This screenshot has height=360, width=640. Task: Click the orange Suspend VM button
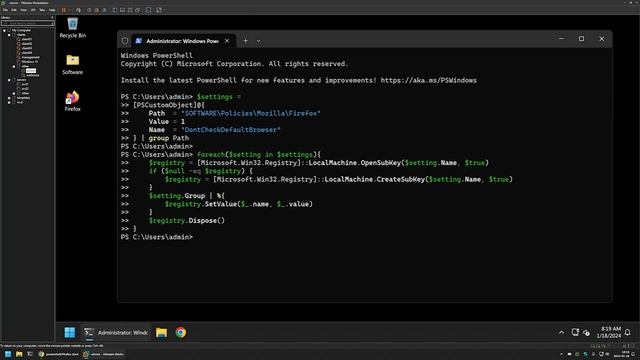coord(63,10)
